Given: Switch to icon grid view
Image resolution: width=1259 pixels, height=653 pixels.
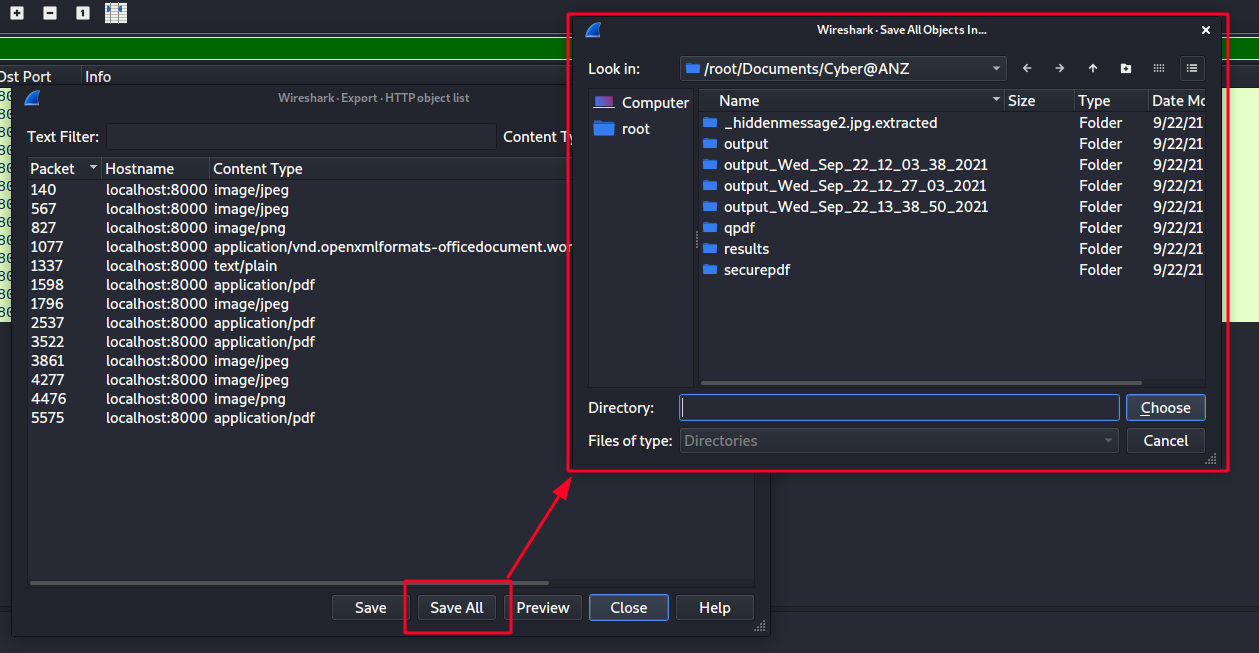Looking at the screenshot, I should (x=1159, y=68).
